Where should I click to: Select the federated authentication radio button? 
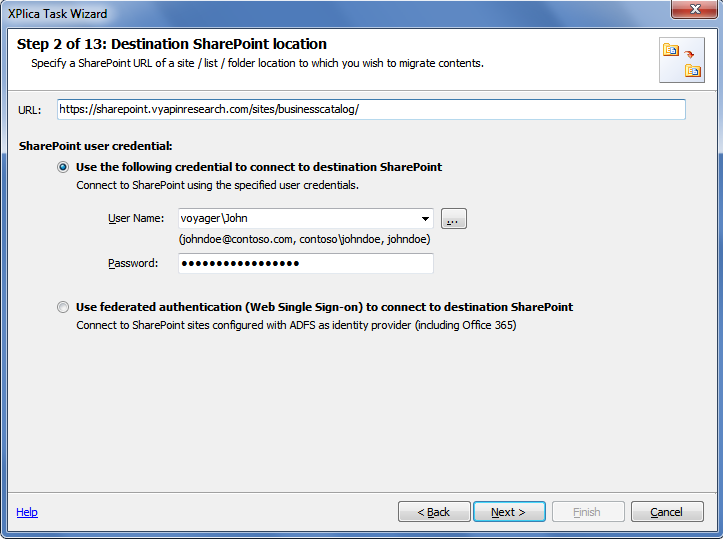point(63,307)
